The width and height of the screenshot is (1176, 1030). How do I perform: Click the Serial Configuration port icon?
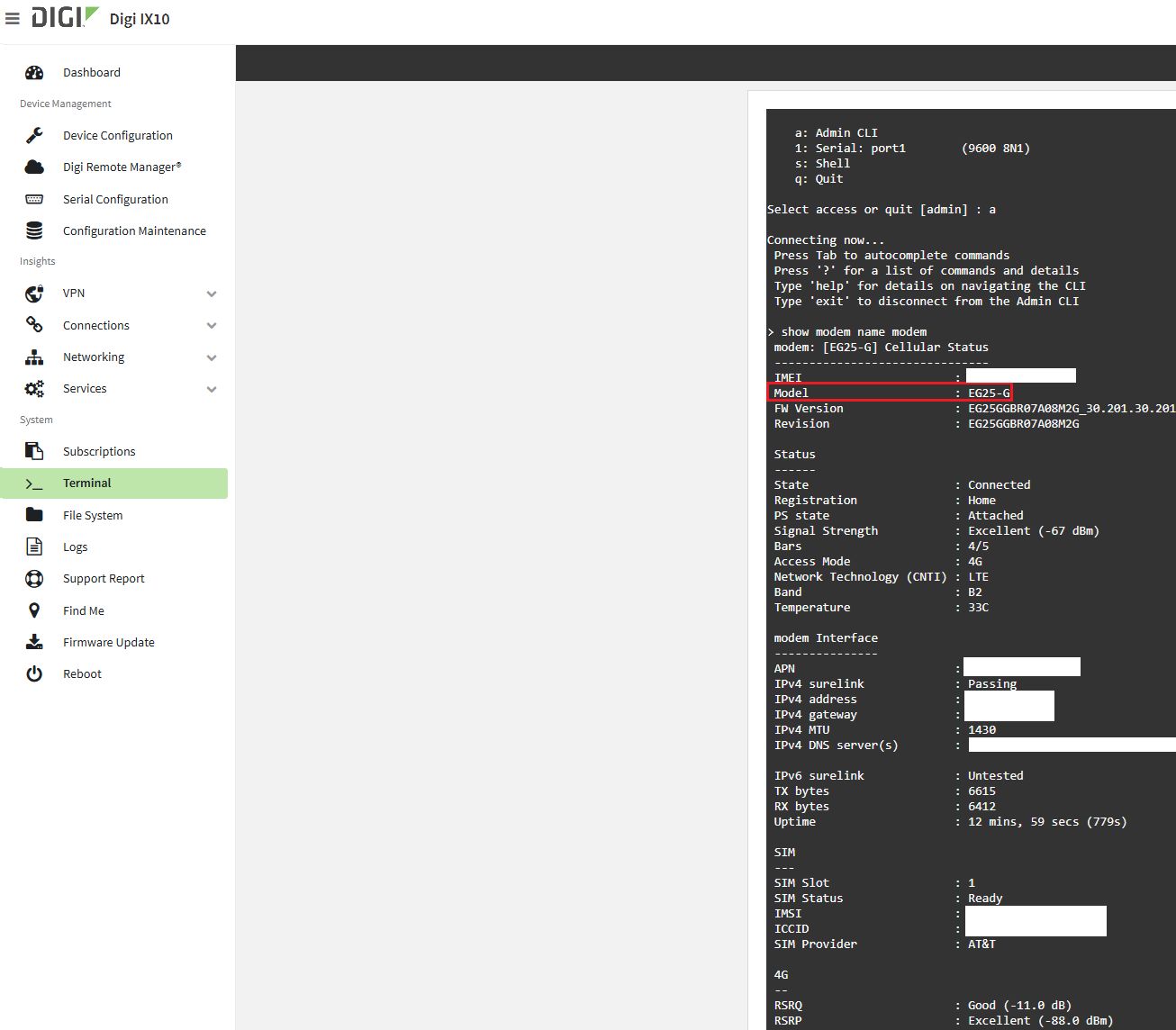coord(34,199)
